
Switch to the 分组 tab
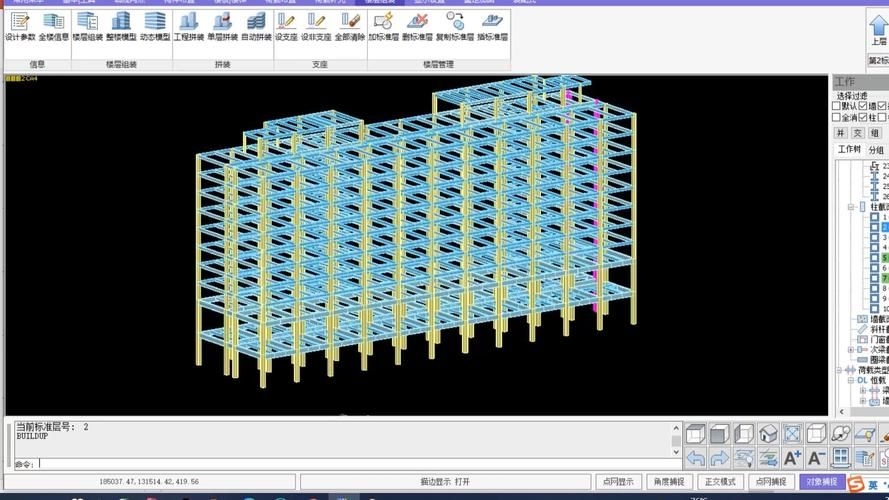(876, 150)
